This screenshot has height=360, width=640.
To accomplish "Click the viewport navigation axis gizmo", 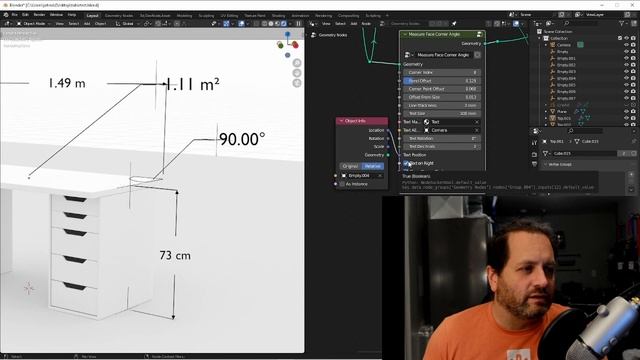I will 288,44.
